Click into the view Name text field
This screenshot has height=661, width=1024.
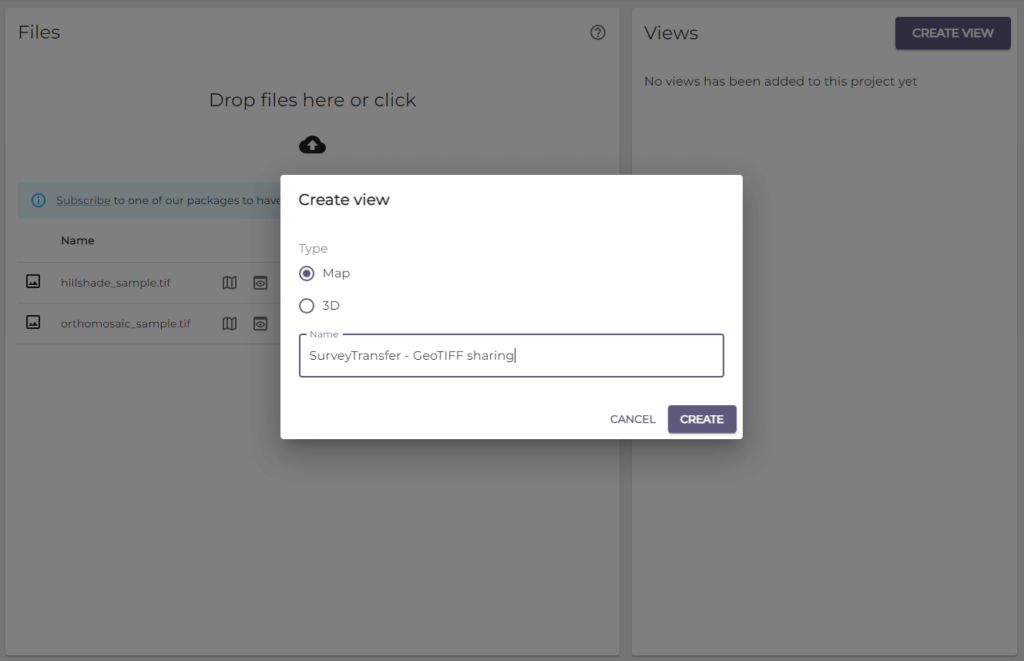(x=510, y=356)
